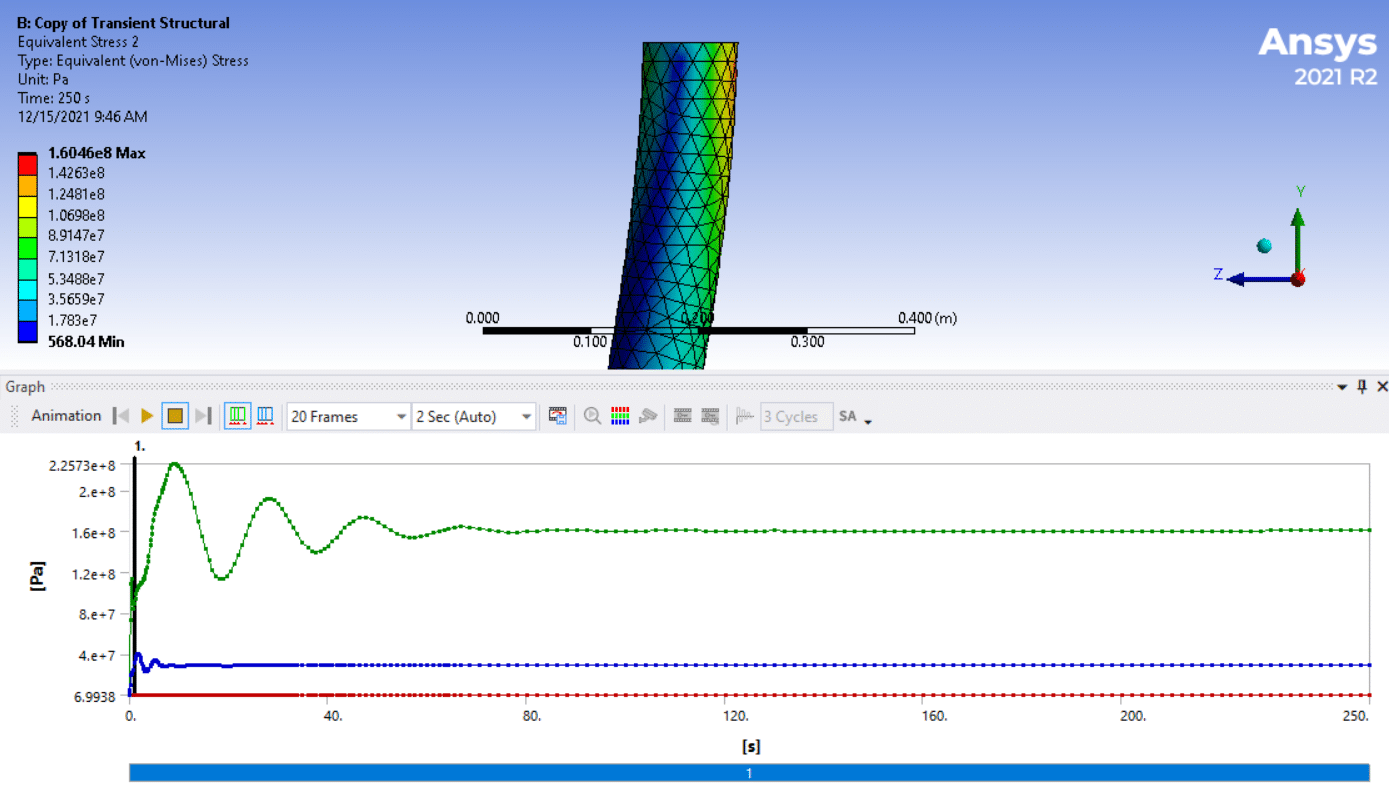The width and height of the screenshot is (1389, 788).
Task: Play the result animation
Action: (147, 416)
